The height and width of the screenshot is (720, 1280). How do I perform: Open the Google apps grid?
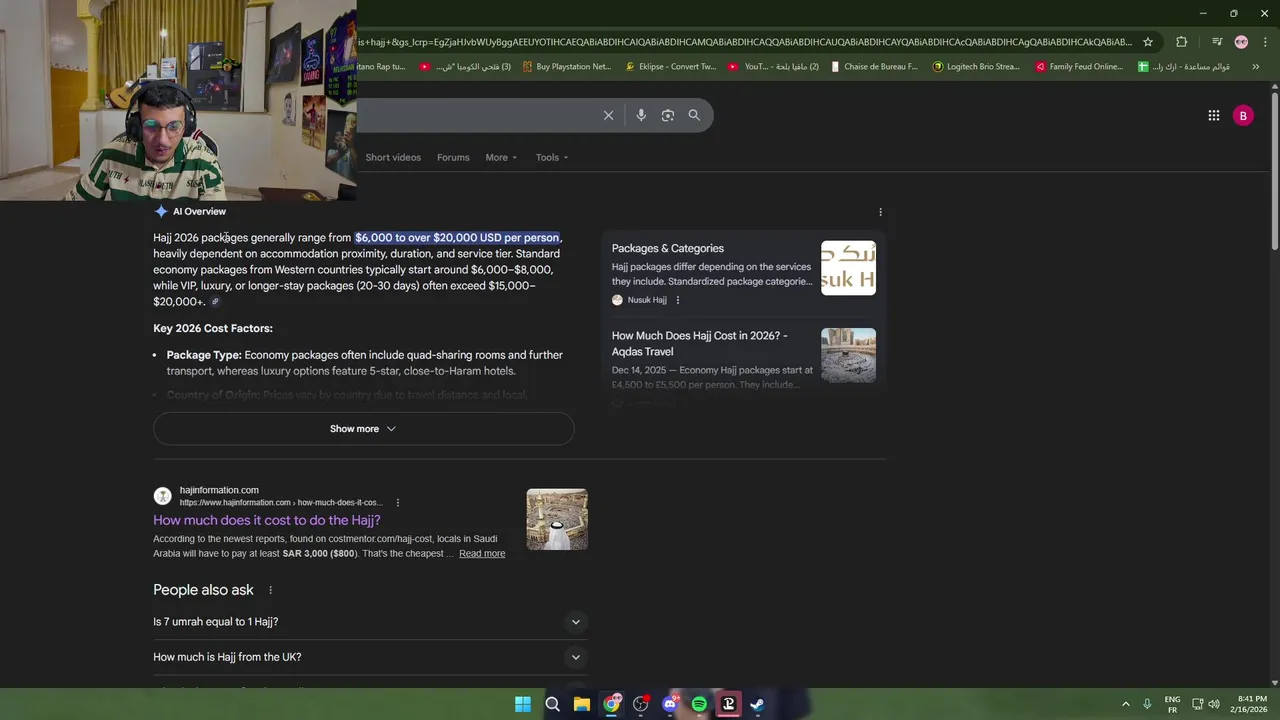(x=1214, y=115)
